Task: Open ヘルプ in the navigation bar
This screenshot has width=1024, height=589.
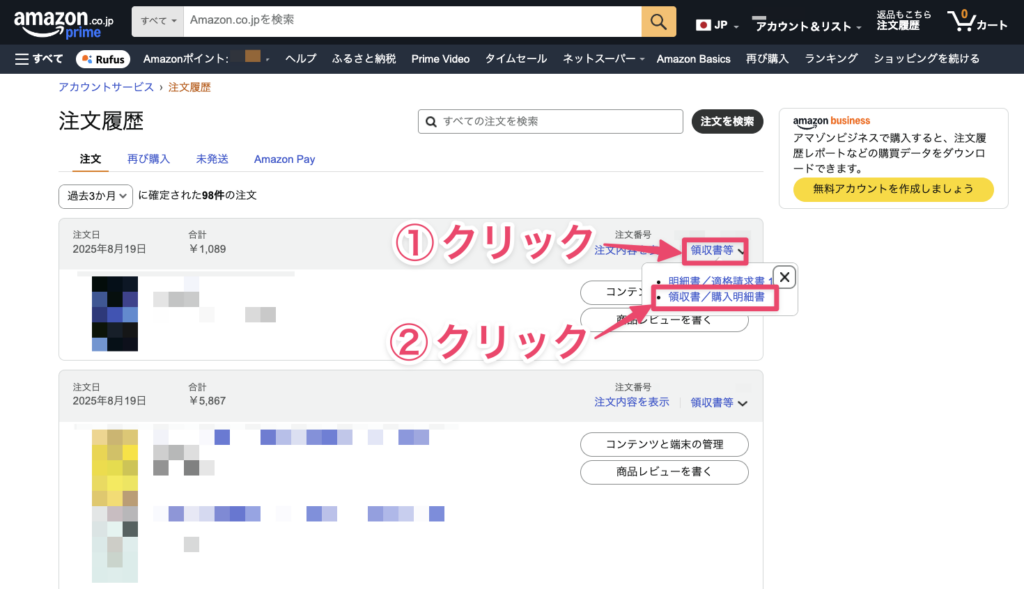Action: (x=300, y=59)
